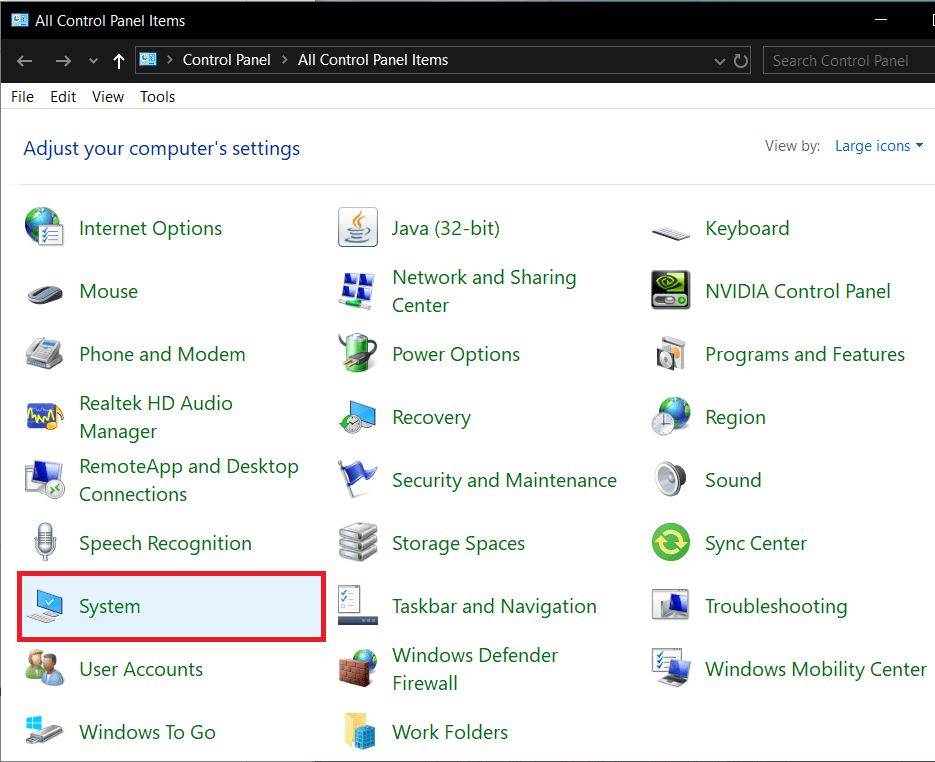Go forward with the forward arrow
Screen dimensions: 935x762
63,61
